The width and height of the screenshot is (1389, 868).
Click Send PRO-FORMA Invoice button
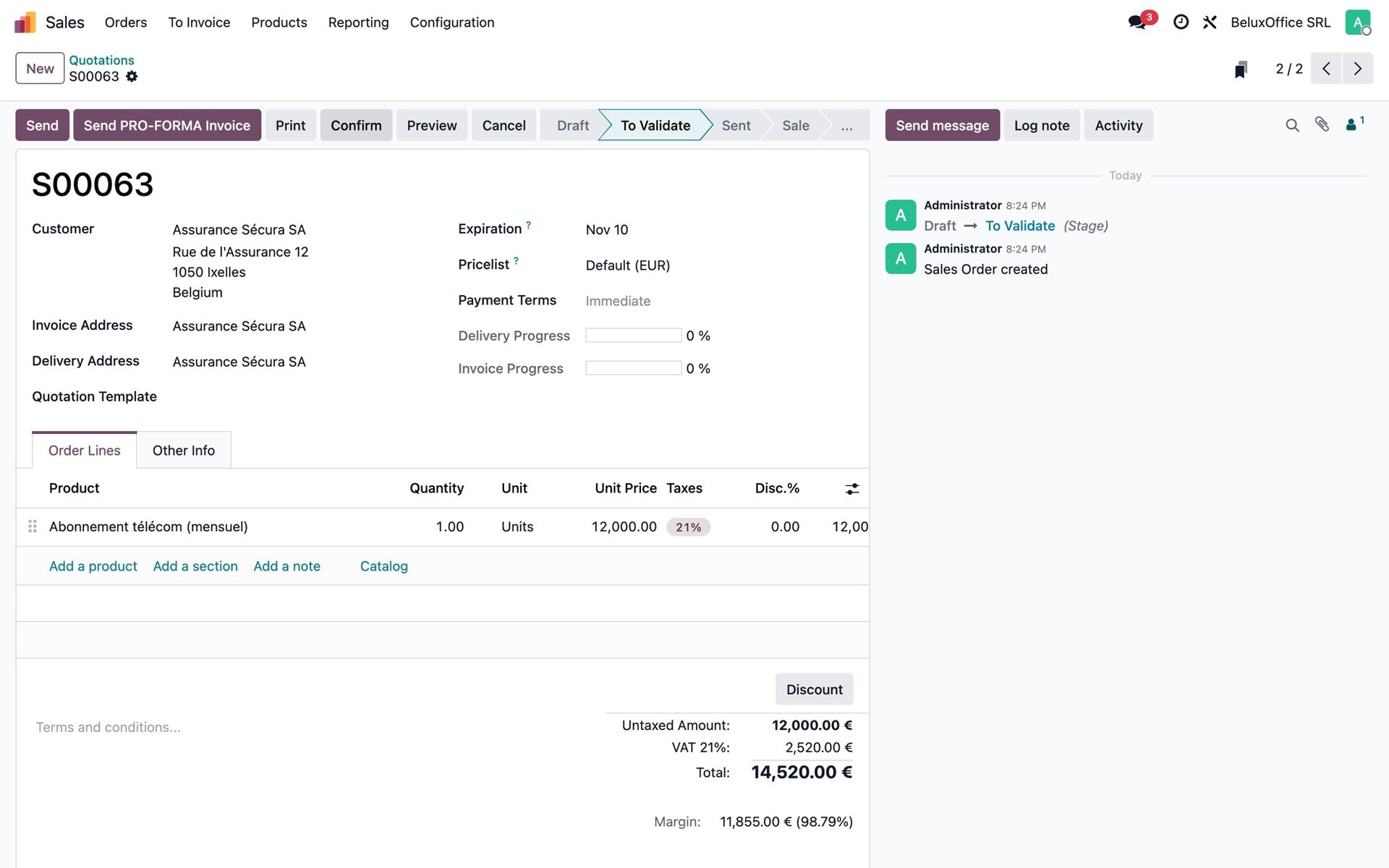coord(167,125)
